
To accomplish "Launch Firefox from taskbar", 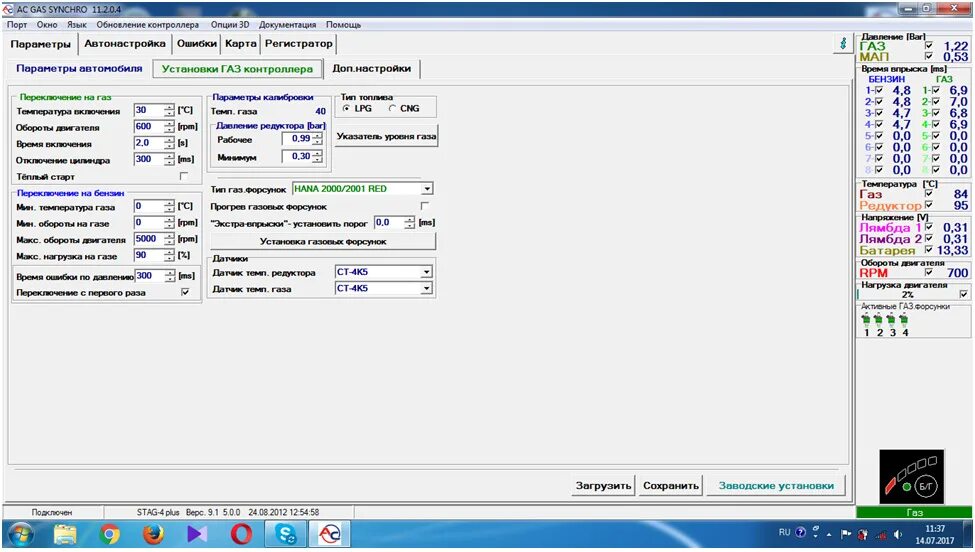I will click(153, 535).
